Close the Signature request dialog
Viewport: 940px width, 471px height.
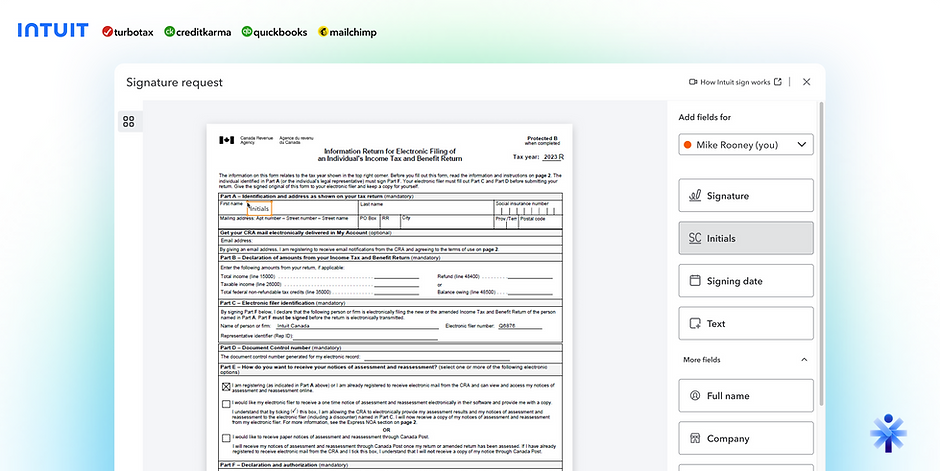[x=806, y=82]
